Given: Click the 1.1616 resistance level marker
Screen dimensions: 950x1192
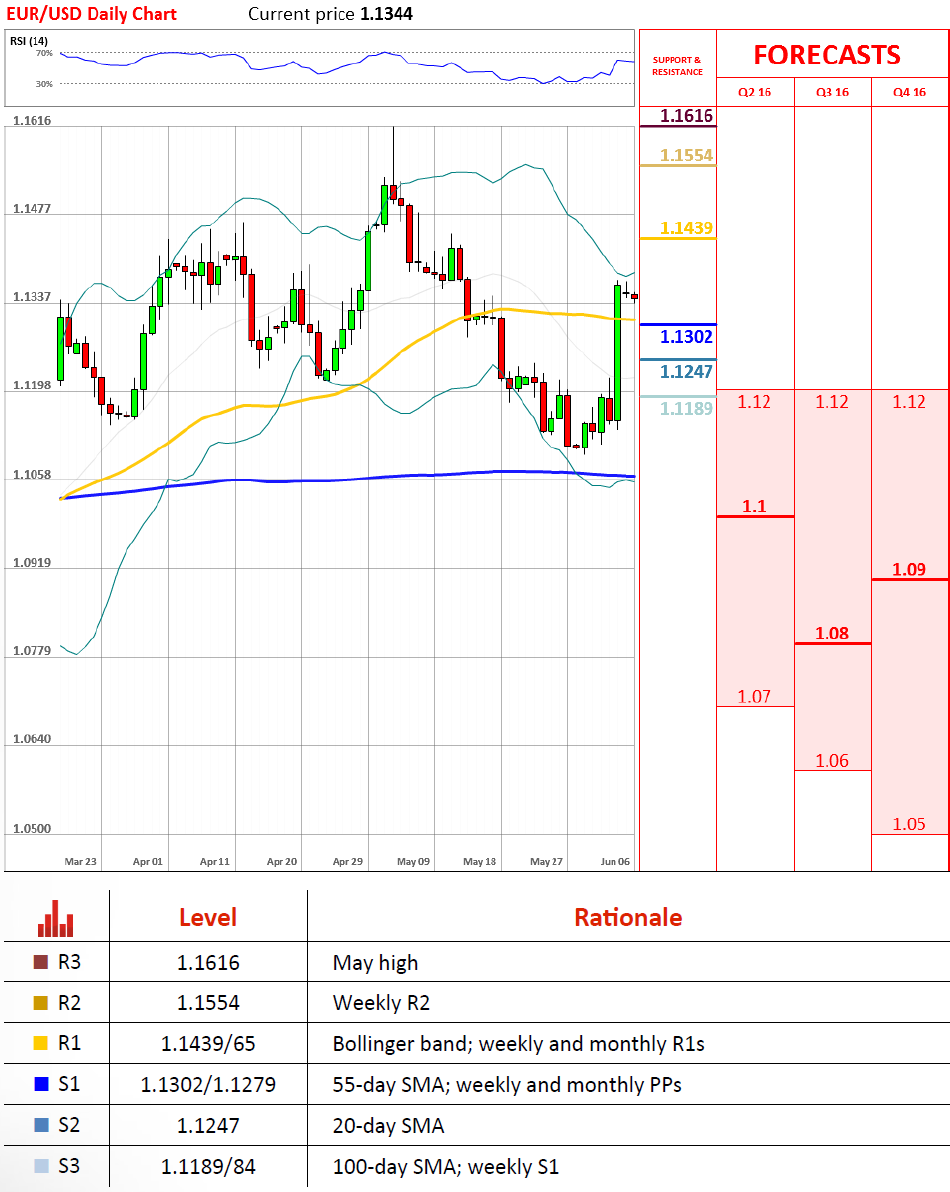Looking at the screenshot, I should [x=686, y=116].
